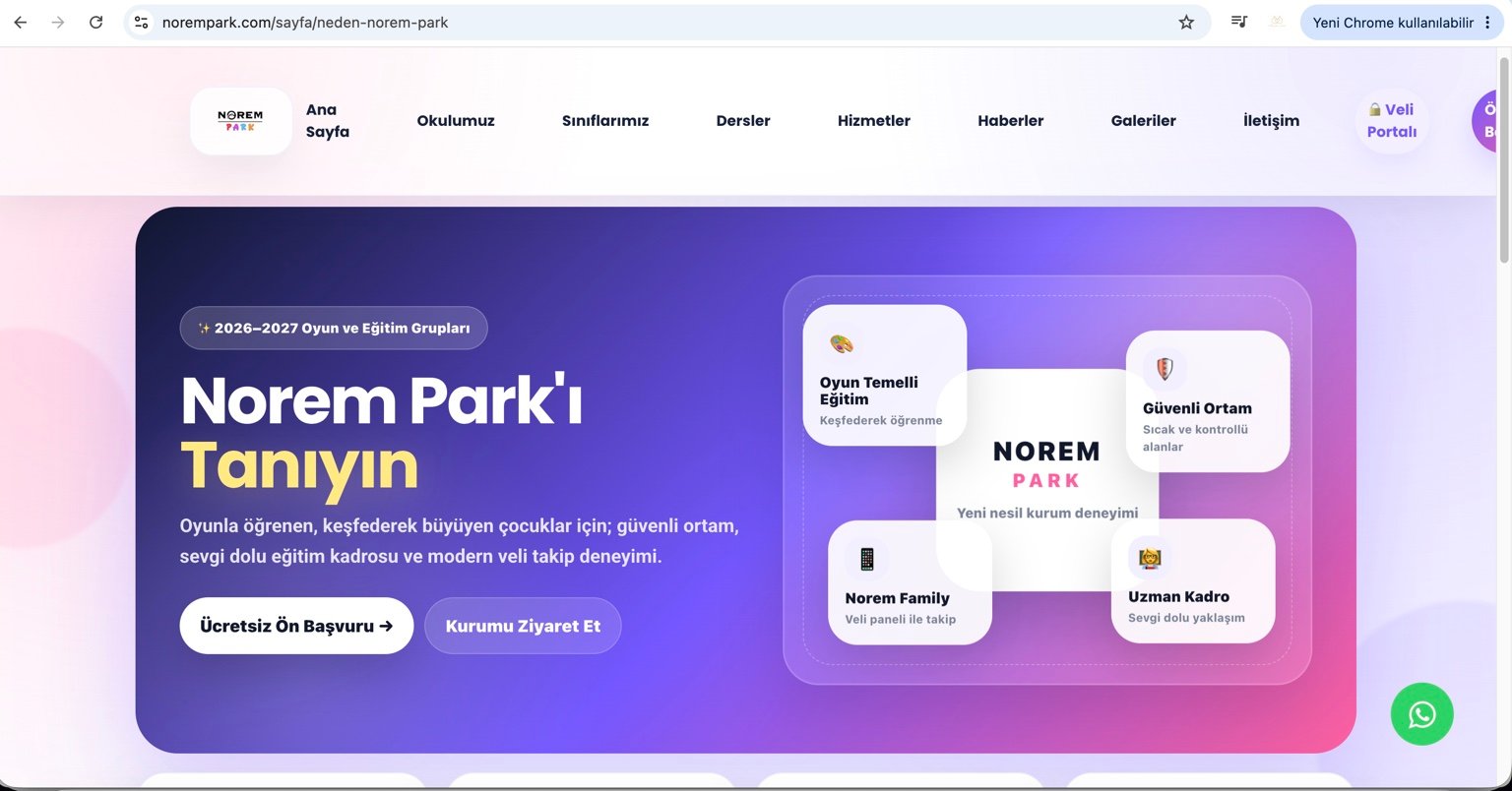Viewport: 1512px width, 791px height.
Task: Open Haberler menu item
Action: [x=1011, y=121]
